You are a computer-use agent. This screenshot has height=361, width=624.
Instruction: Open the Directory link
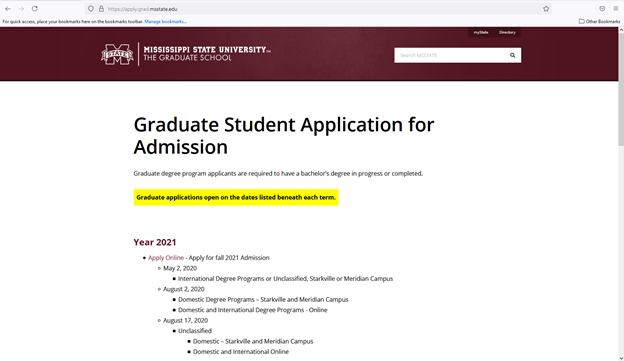pos(507,33)
